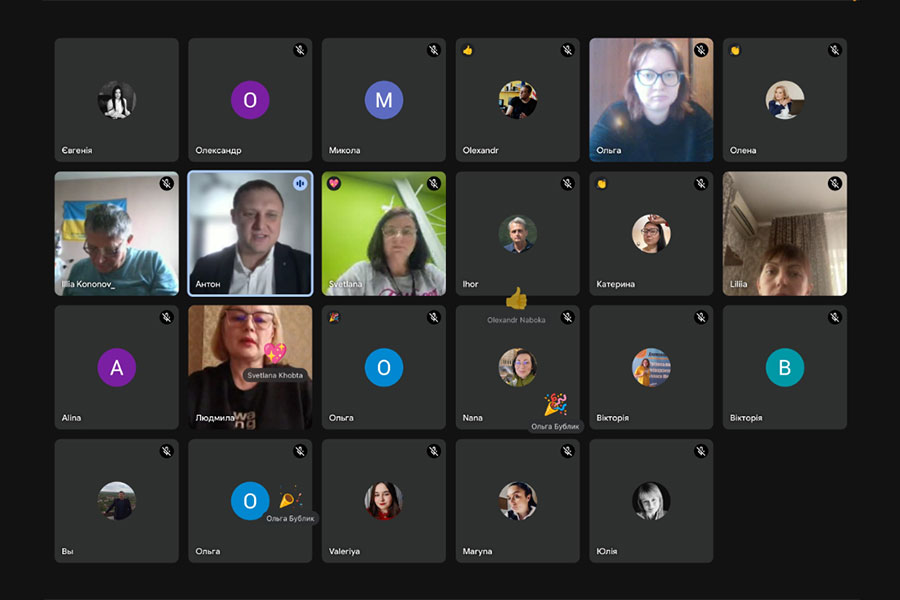Screen dimensions: 900x600
Task: Click the party popper badge on Ольга's tile
Action: pyautogui.click(x=334, y=318)
